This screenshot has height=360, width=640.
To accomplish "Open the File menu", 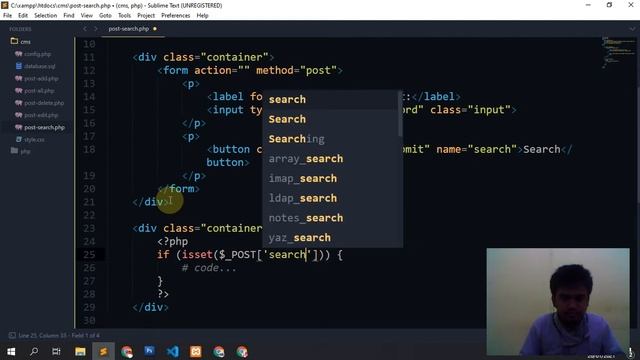I will [x=7, y=16].
